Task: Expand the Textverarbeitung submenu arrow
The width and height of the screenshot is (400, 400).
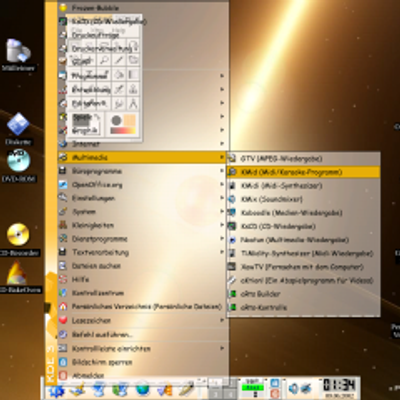Action: (x=222, y=252)
